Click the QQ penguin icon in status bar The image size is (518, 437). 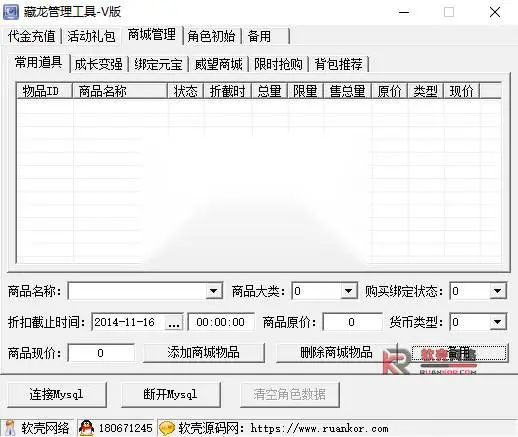87,428
